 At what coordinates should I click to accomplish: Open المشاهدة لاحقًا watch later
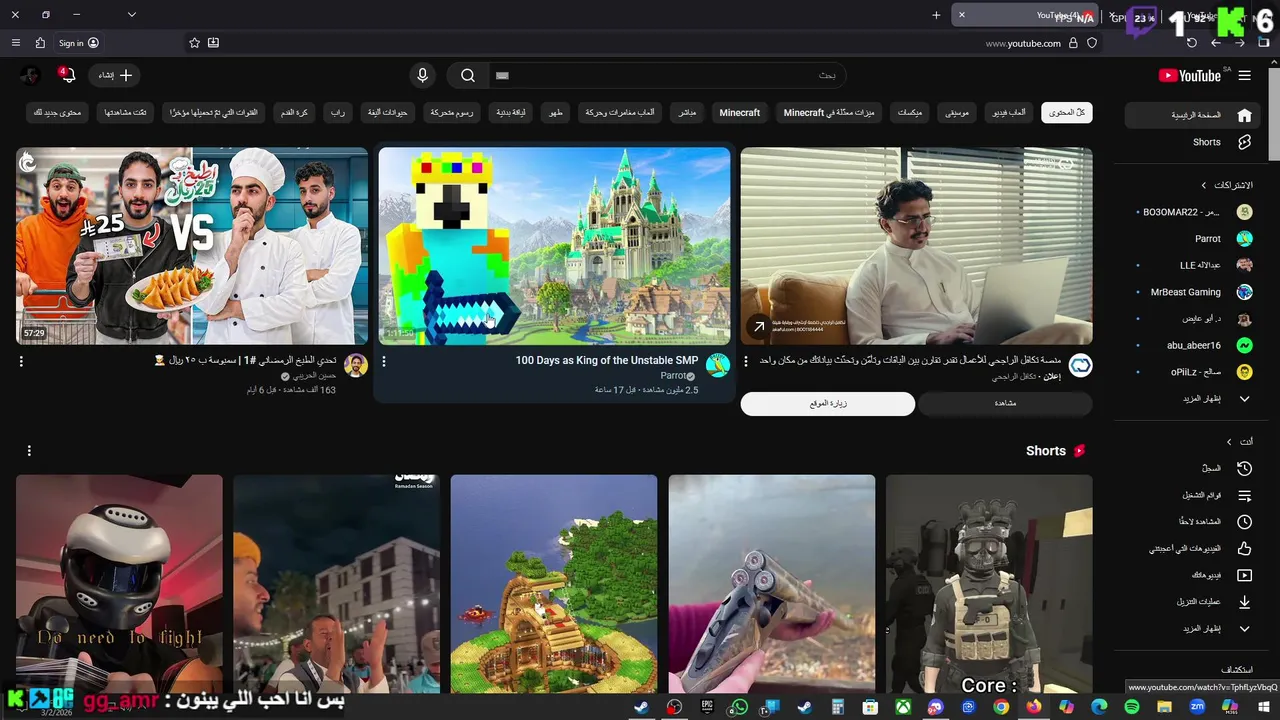pyautogui.click(x=1190, y=522)
